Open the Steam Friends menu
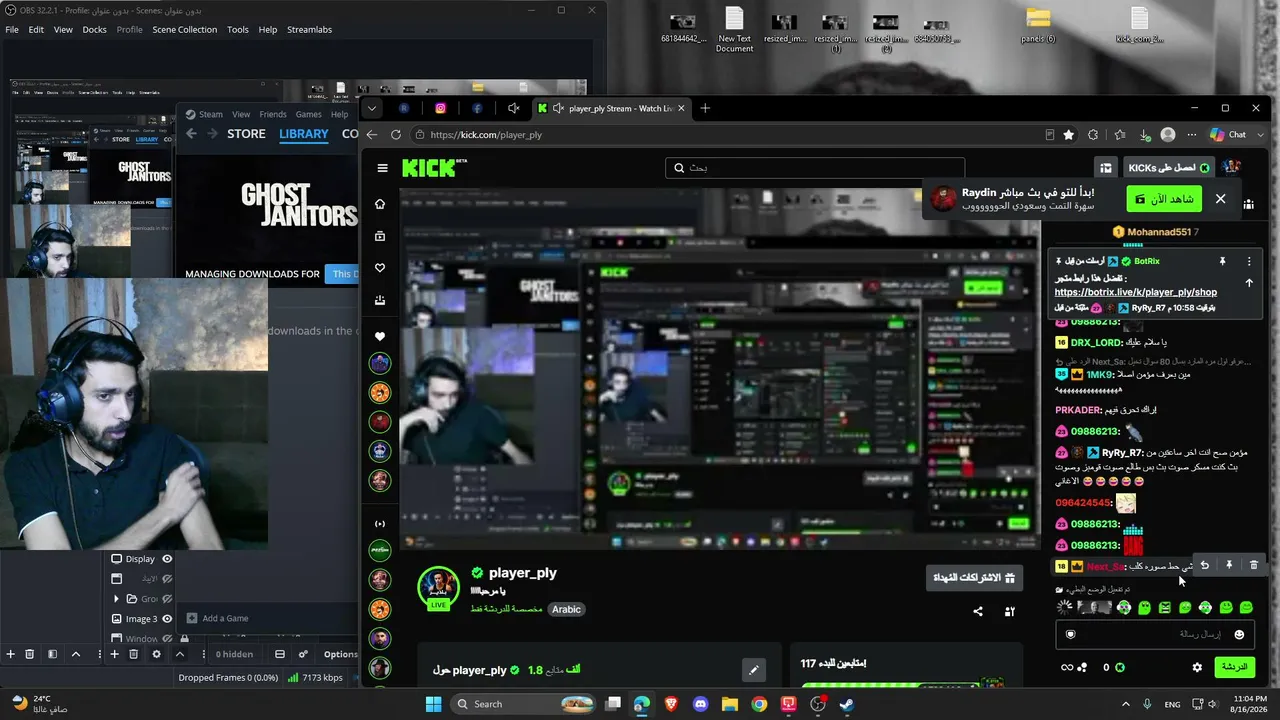The width and height of the screenshot is (1280, 720). tap(273, 114)
